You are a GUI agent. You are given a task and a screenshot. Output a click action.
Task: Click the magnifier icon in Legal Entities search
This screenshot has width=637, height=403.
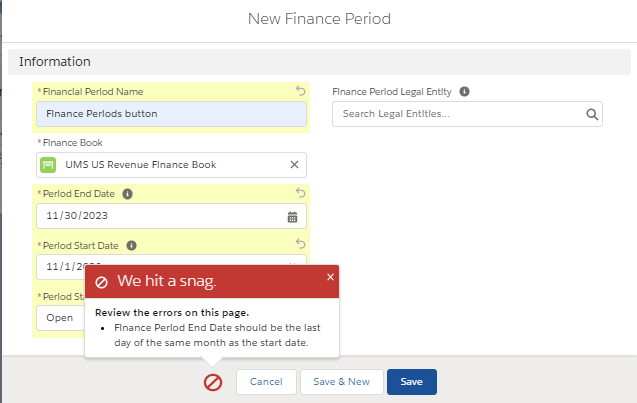592,114
